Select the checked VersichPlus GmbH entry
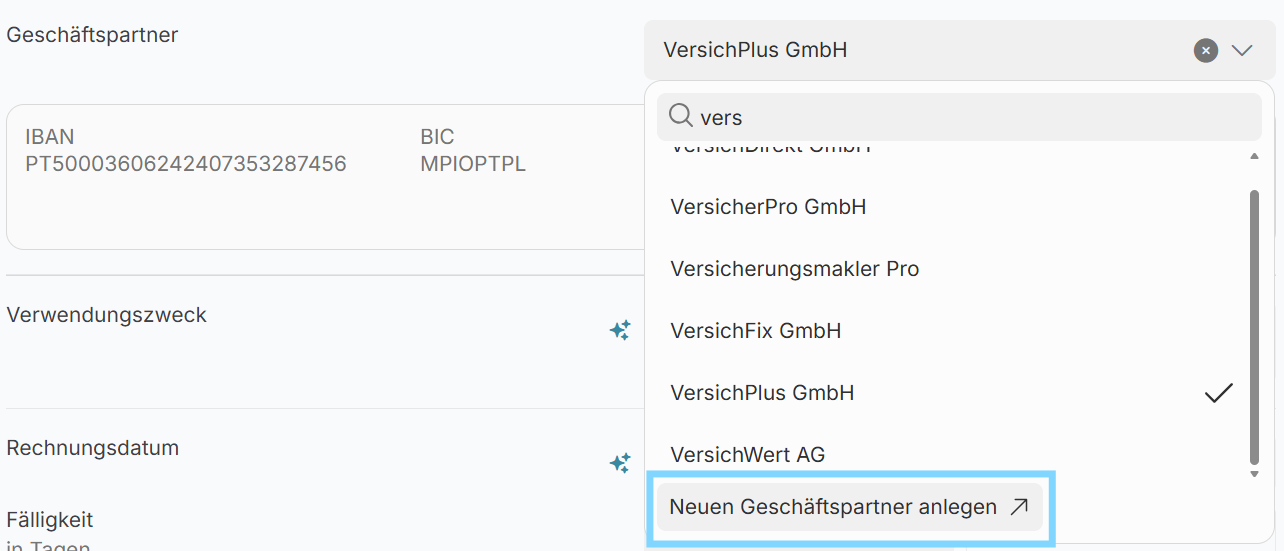 [x=762, y=393]
